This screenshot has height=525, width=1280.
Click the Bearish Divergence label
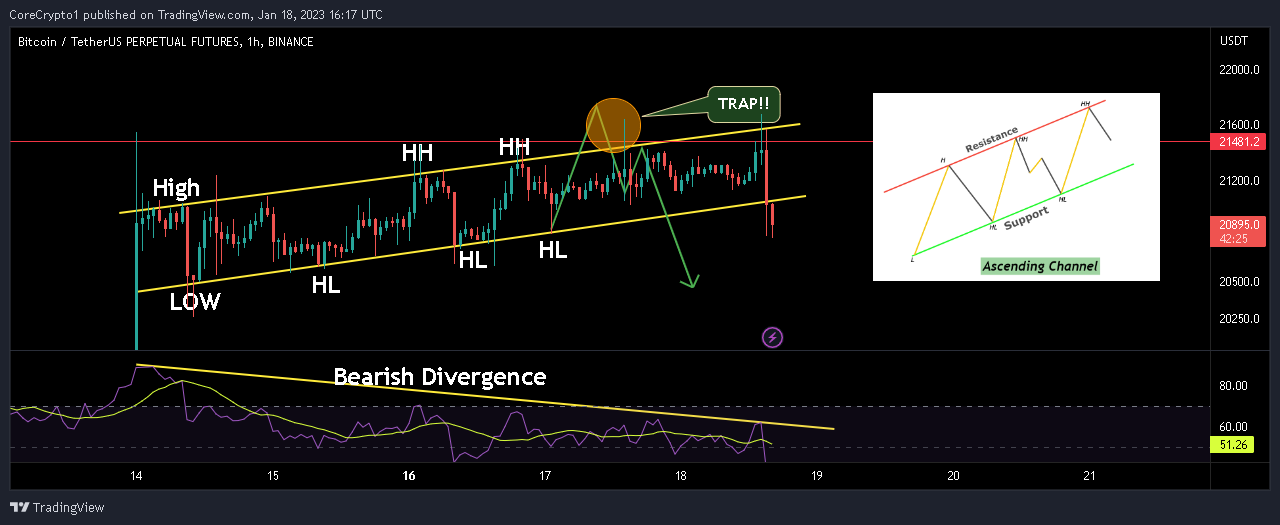(x=440, y=377)
